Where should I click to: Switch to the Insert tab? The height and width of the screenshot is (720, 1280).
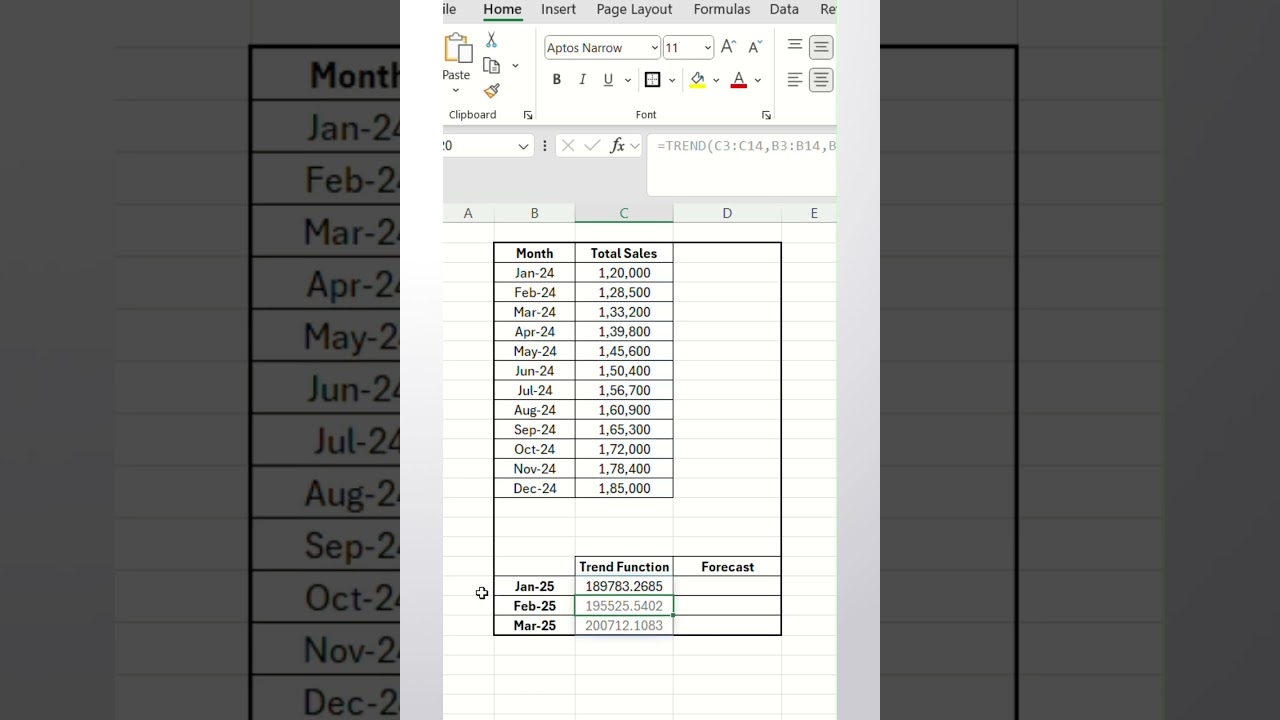coord(558,9)
